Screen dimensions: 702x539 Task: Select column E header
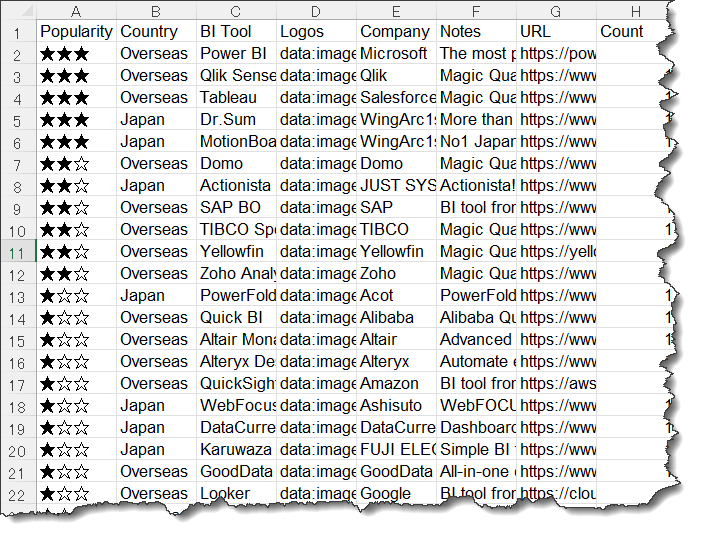[397, 11]
